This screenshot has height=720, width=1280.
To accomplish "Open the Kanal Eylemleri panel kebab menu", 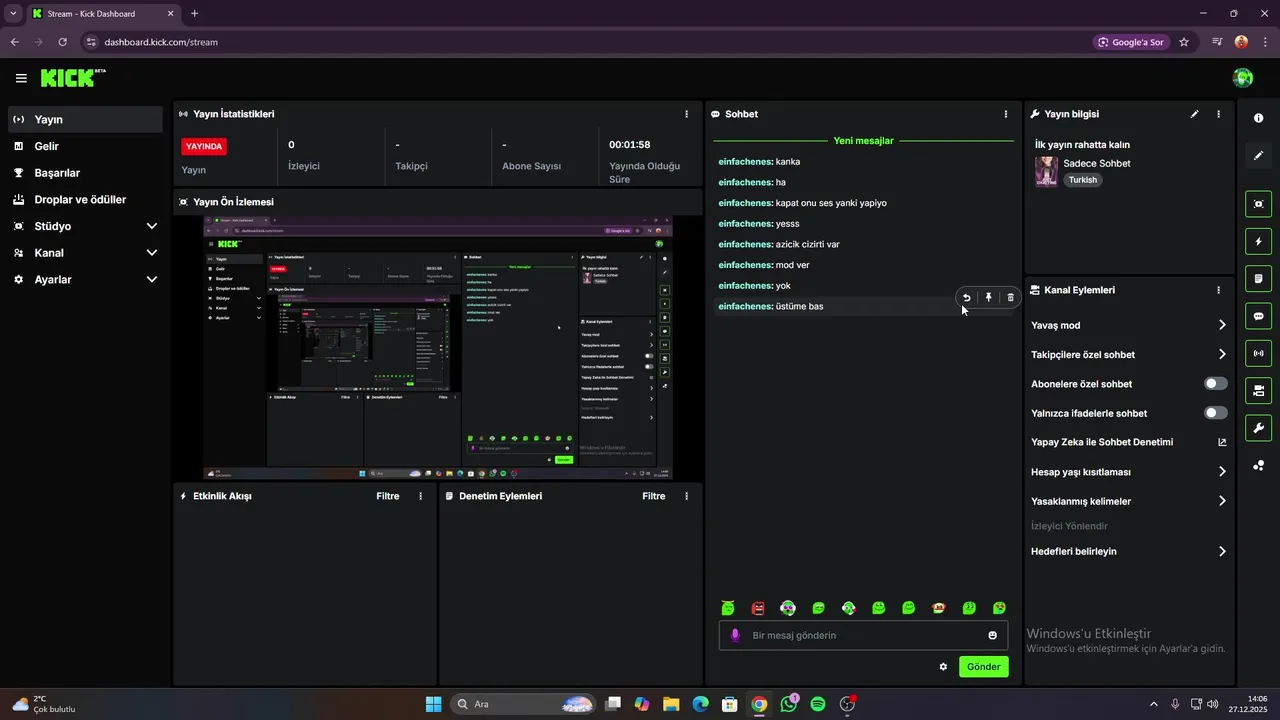I will [1218, 290].
